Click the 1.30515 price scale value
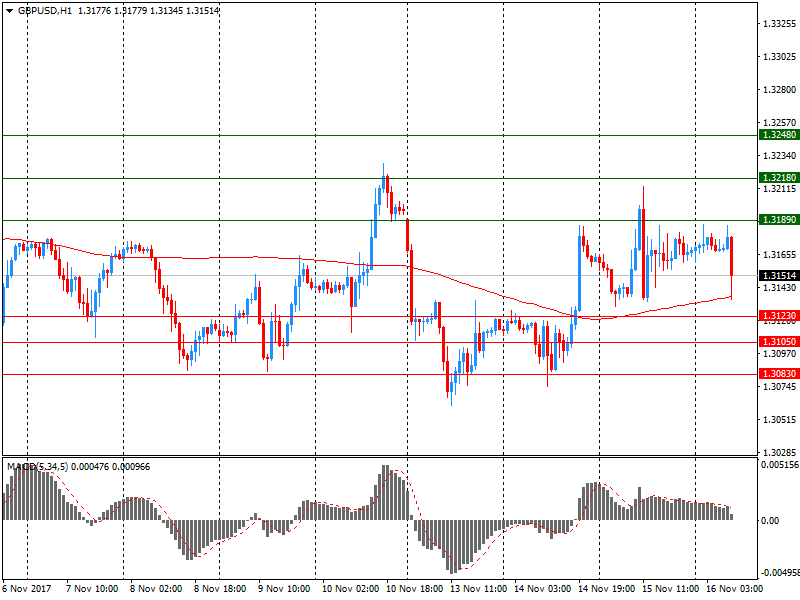The height and width of the screenshot is (600, 800). pos(779,420)
